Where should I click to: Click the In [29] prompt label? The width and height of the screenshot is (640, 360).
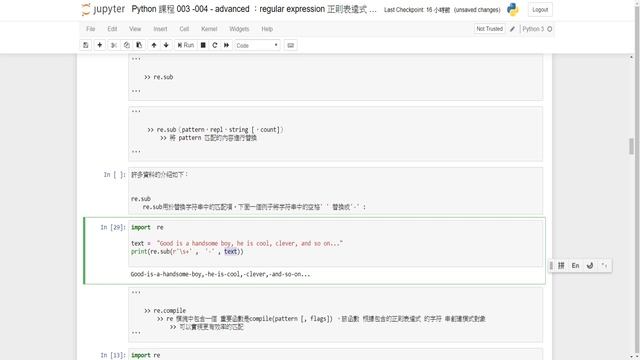(x=113, y=227)
